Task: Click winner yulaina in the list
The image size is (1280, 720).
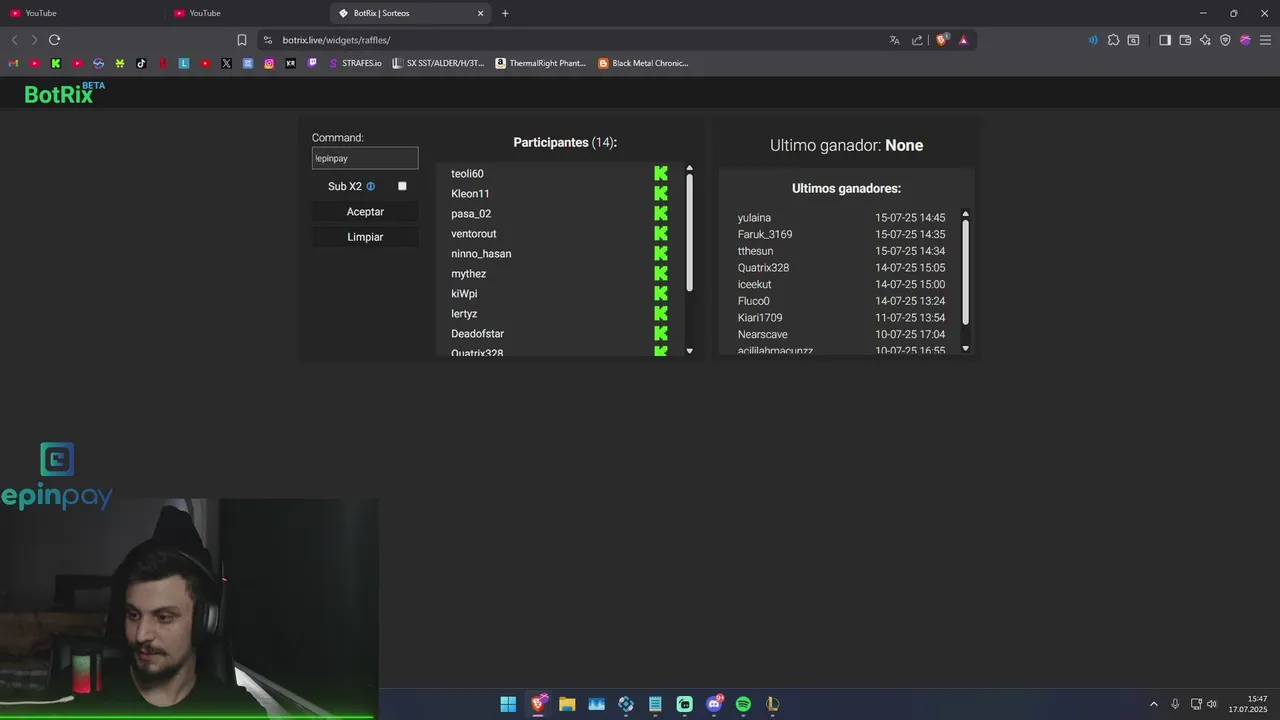Action: pyautogui.click(x=754, y=218)
